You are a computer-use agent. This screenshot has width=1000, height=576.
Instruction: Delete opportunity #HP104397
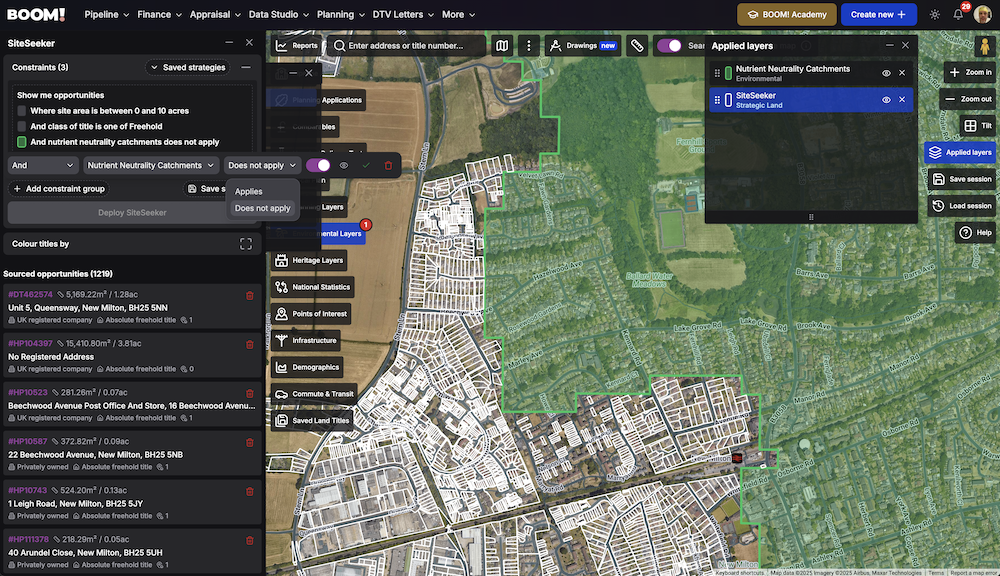[249, 344]
